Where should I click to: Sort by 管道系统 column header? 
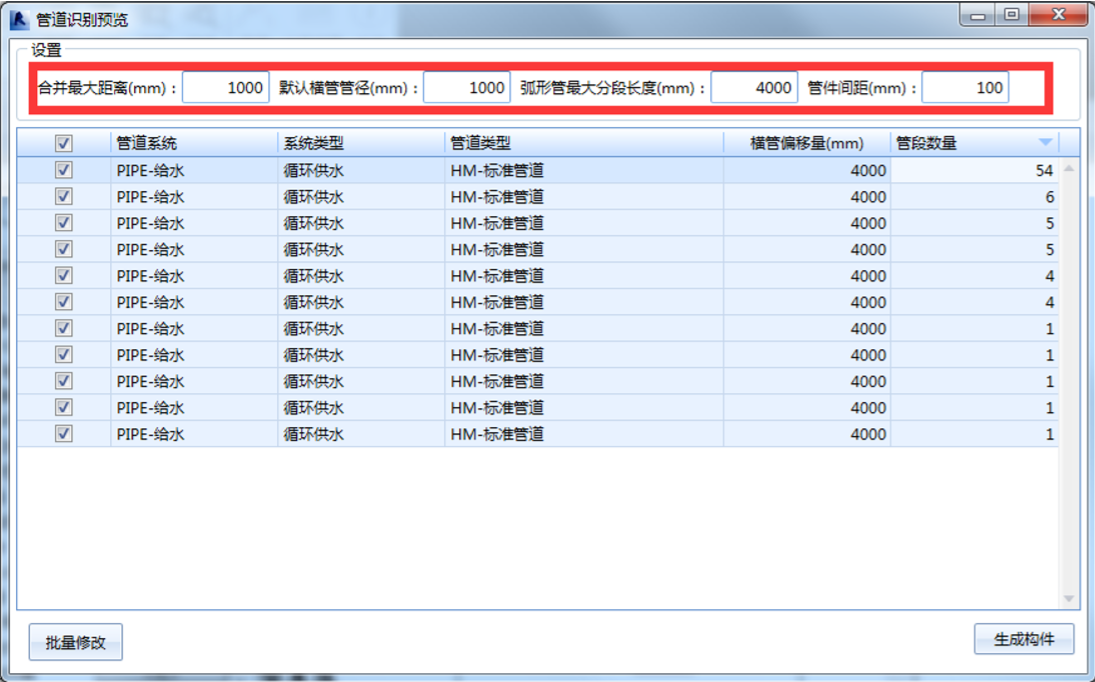tap(194, 143)
